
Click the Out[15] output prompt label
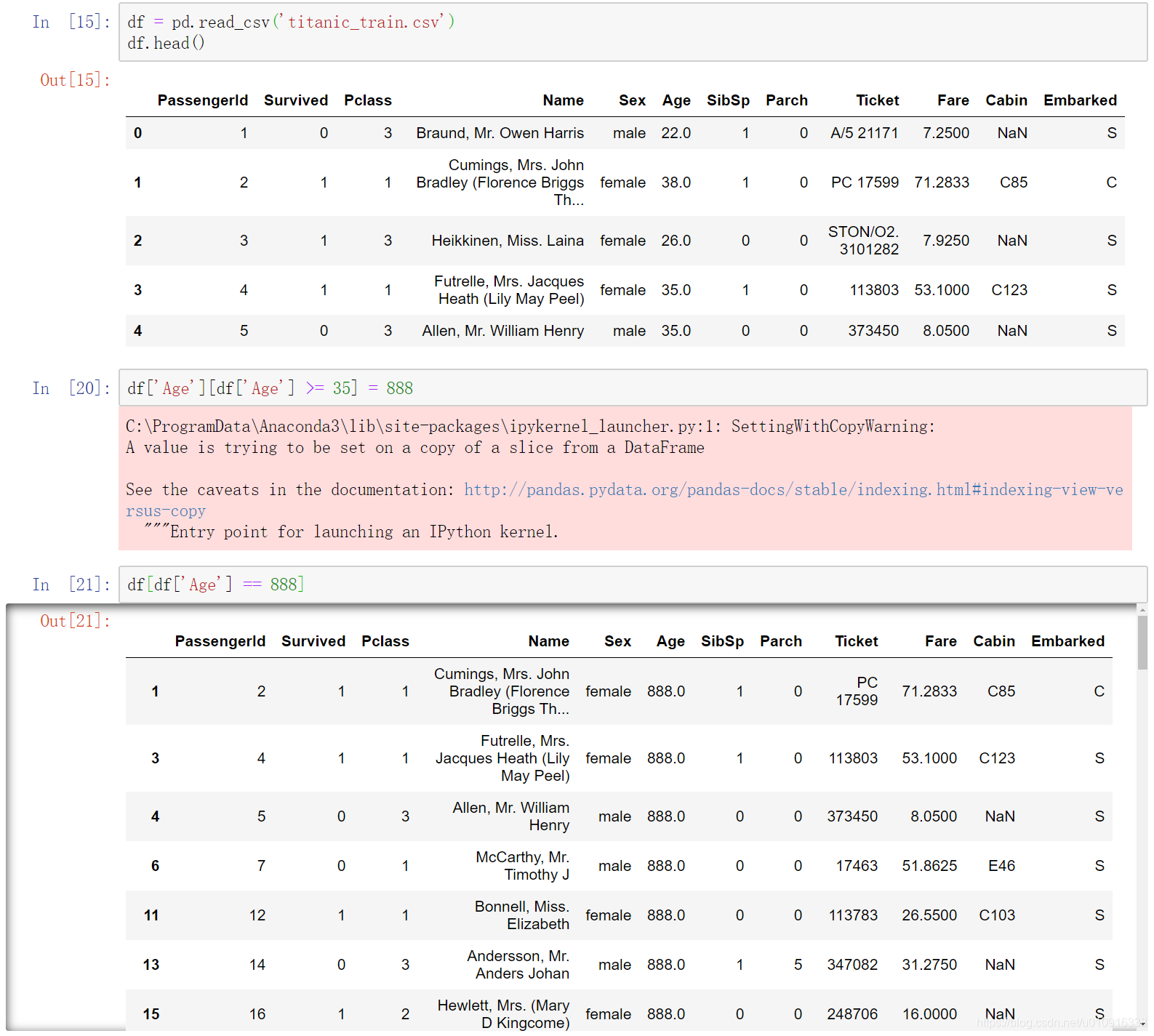pos(75,80)
